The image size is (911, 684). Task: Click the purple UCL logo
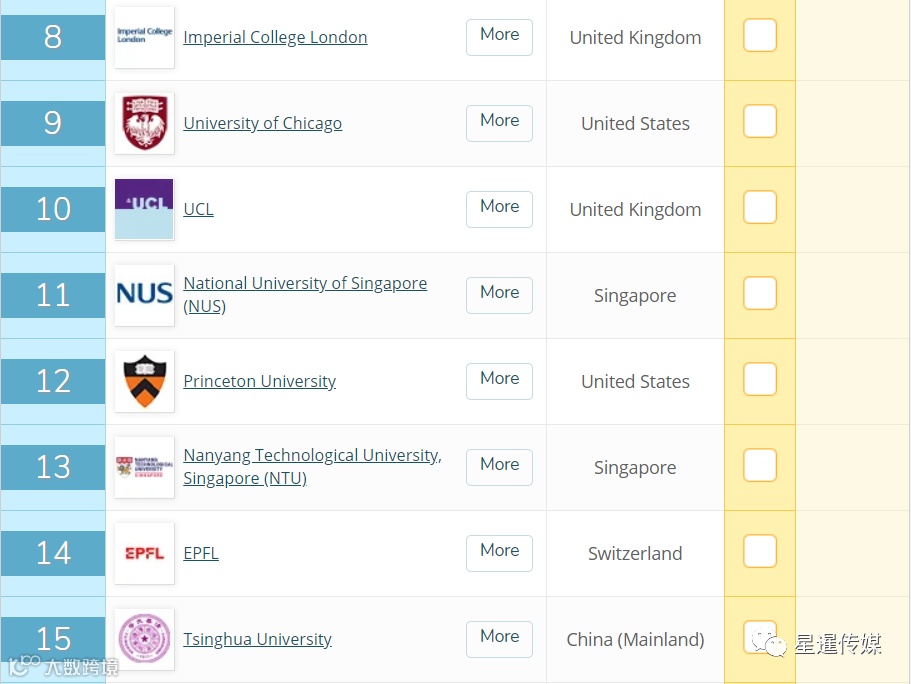pyautogui.click(x=144, y=209)
